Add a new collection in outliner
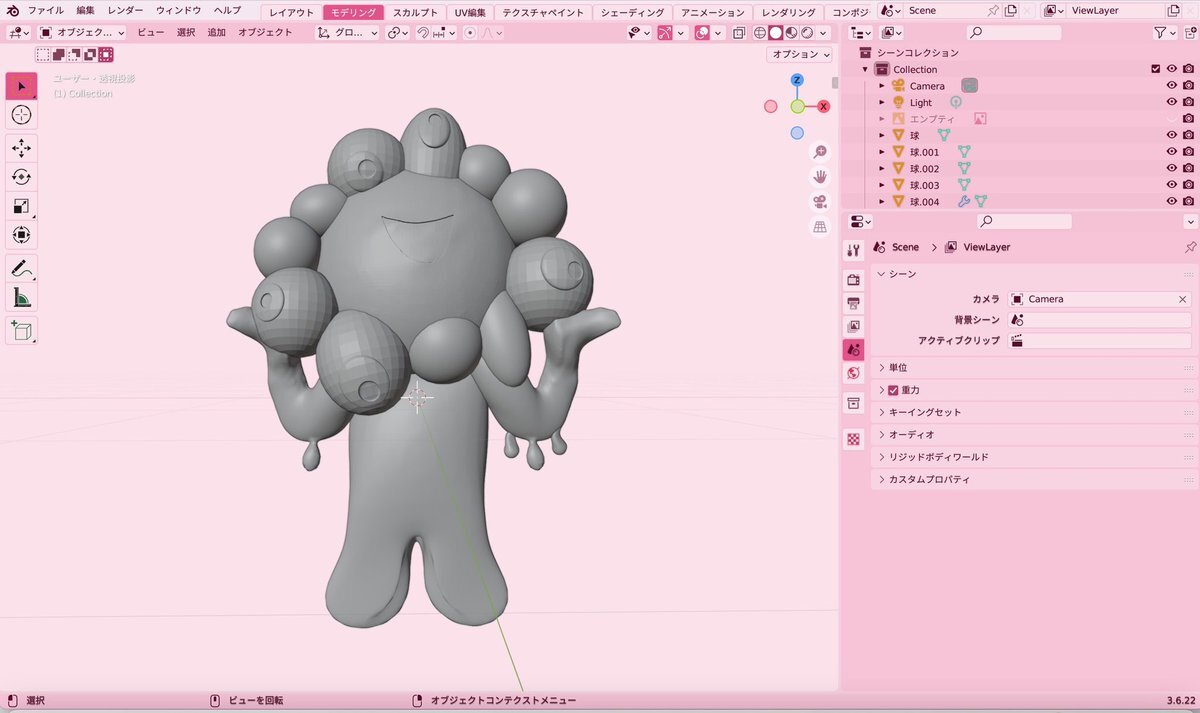 [1190, 33]
